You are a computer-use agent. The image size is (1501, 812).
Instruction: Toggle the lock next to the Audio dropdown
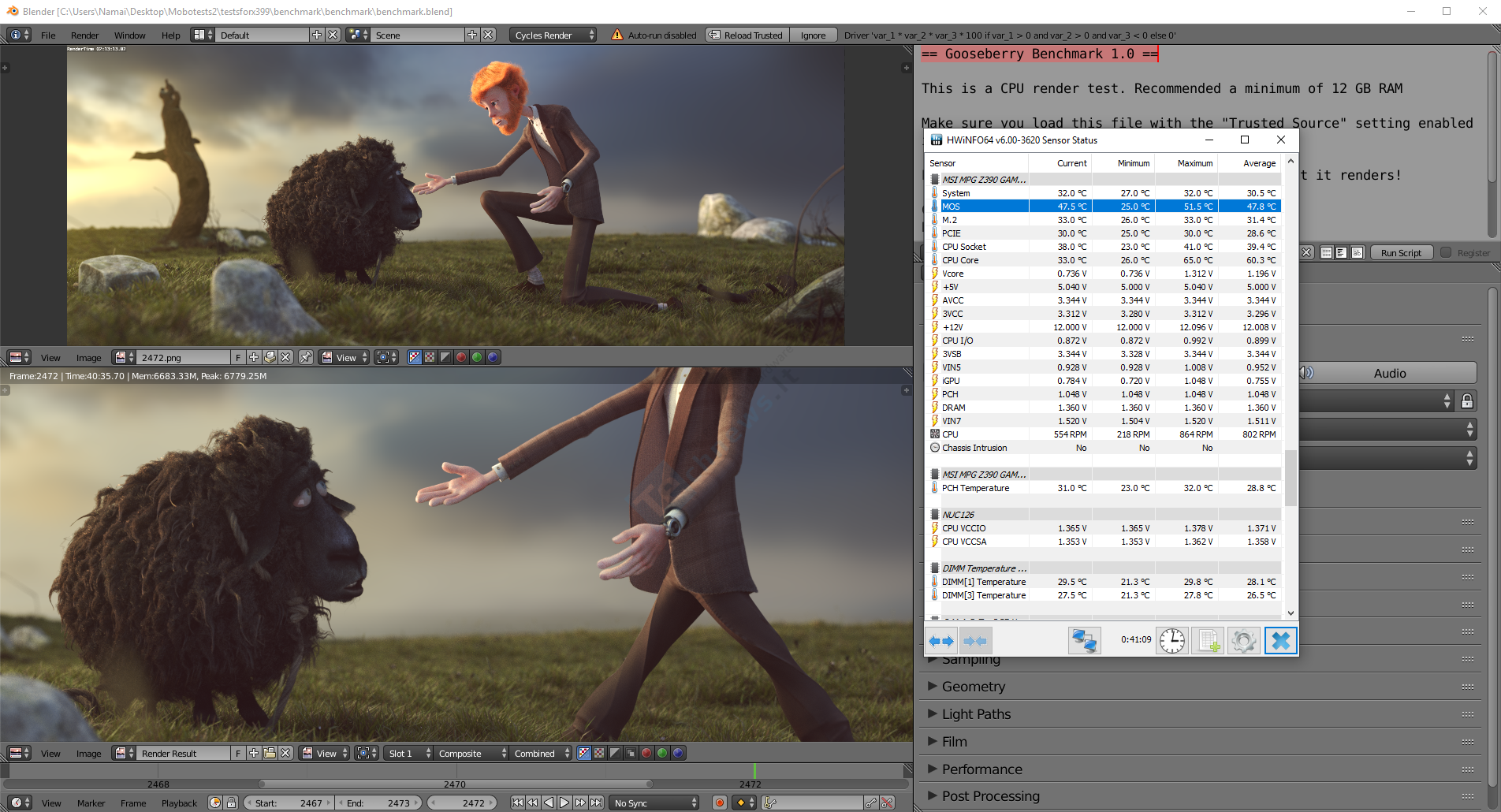1467,401
